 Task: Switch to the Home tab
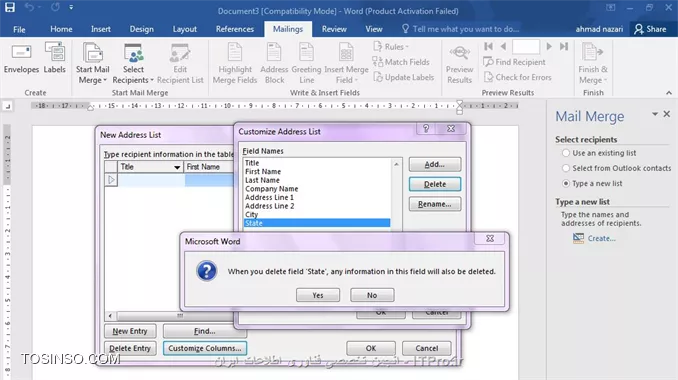click(61, 29)
